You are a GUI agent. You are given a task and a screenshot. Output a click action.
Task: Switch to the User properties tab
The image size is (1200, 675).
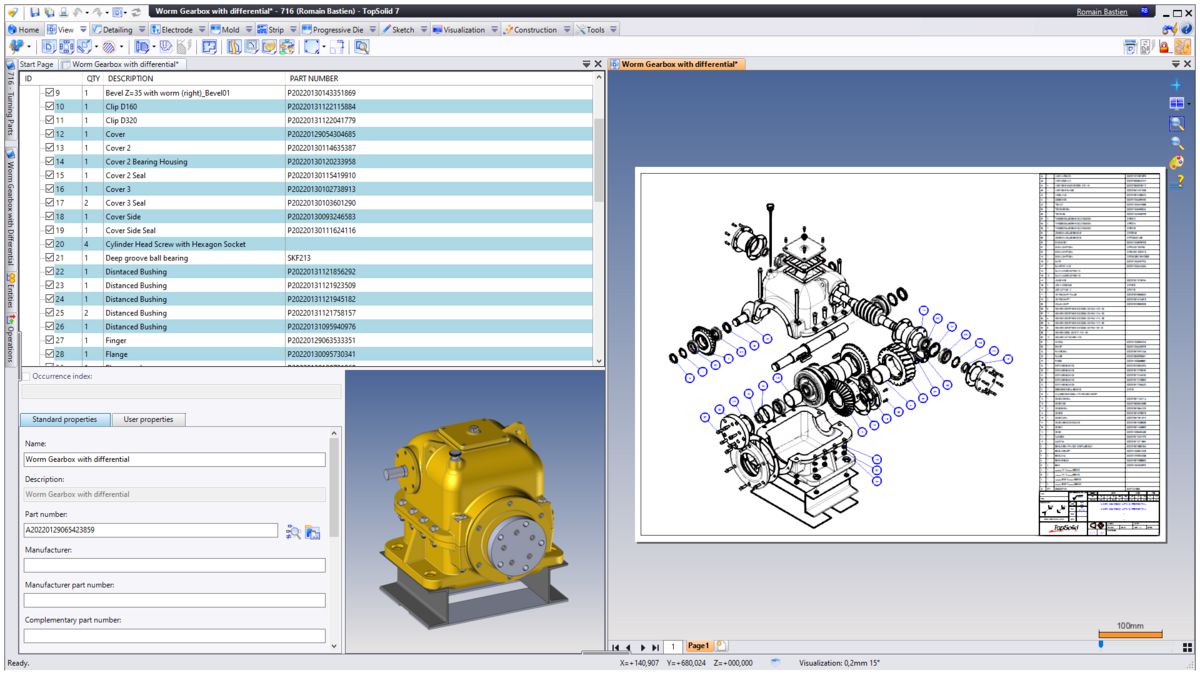point(146,419)
